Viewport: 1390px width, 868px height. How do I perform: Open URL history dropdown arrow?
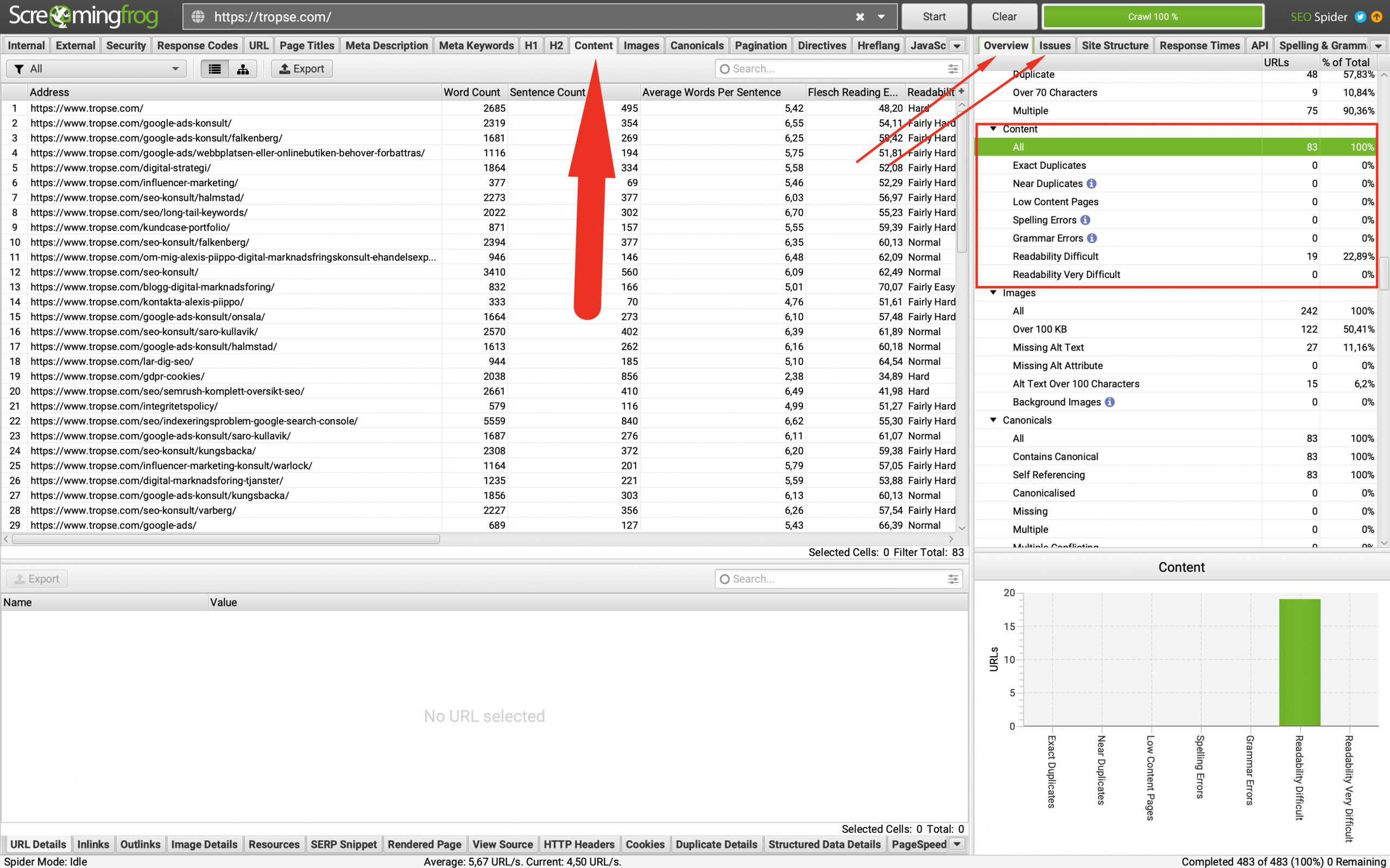pos(881,17)
